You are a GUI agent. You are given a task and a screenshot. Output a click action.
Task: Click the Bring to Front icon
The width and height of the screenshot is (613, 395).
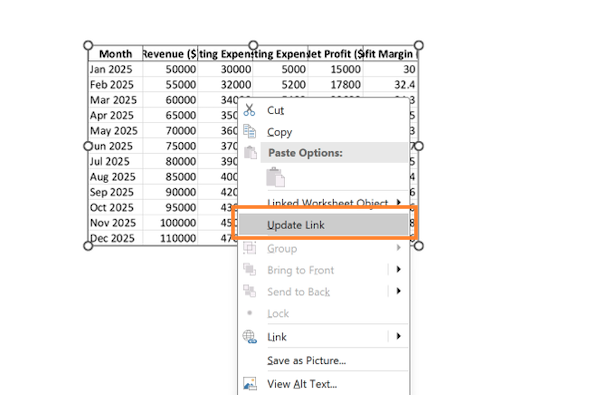(x=249, y=269)
